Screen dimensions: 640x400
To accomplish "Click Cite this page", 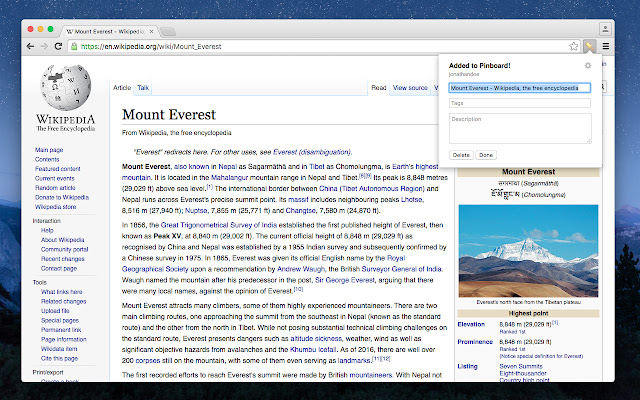I will pyautogui.click(x=59, y=358).
